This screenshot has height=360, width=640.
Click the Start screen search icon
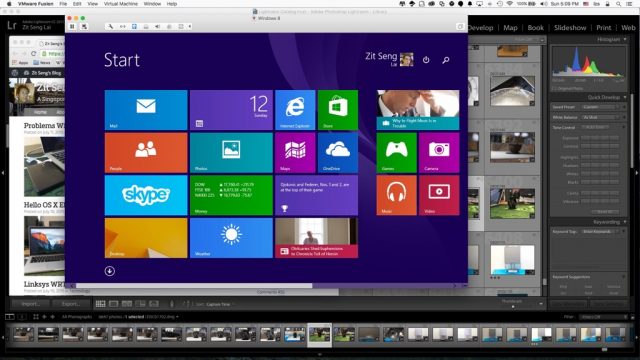(446, 60)
